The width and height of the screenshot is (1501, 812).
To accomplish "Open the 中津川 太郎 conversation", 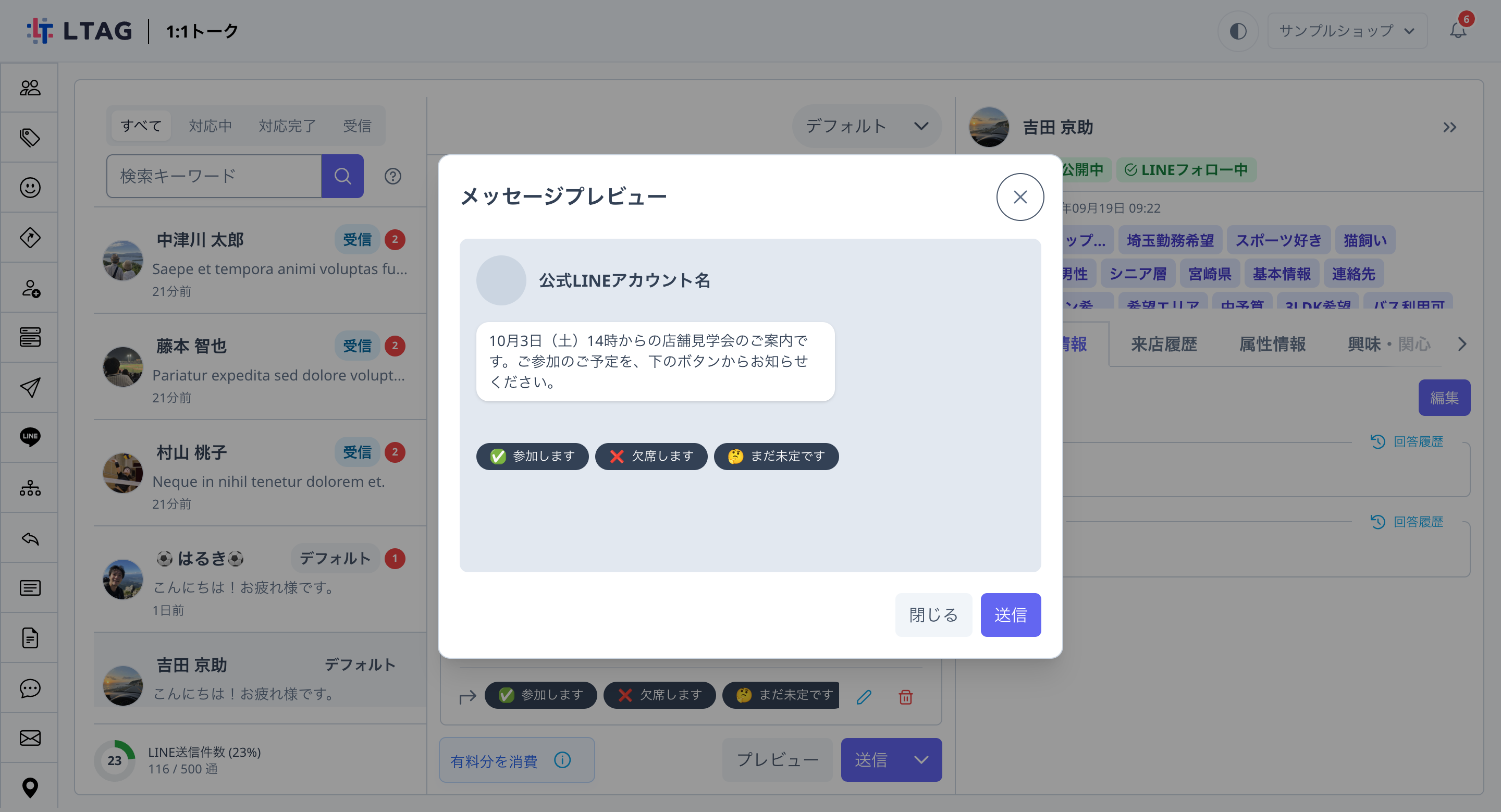I will (x=260, y=261).
